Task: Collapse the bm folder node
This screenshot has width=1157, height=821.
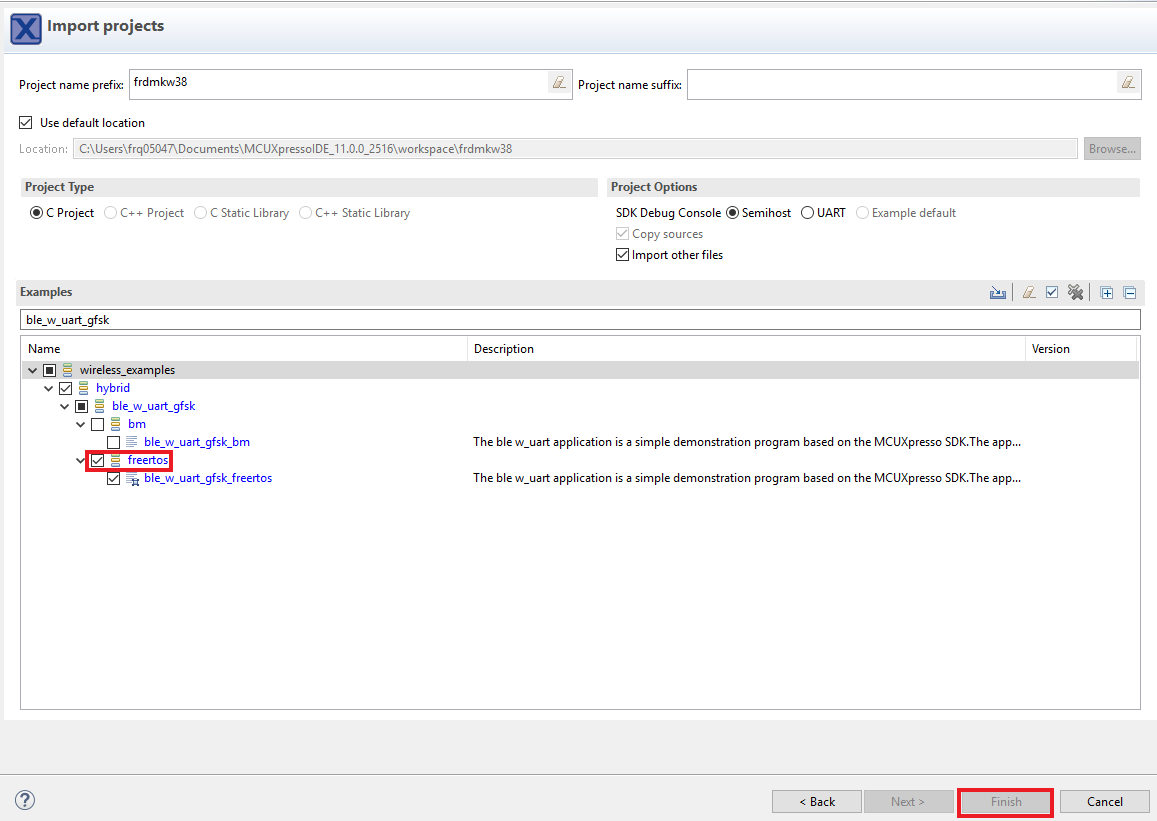Action: click(81, 424)
